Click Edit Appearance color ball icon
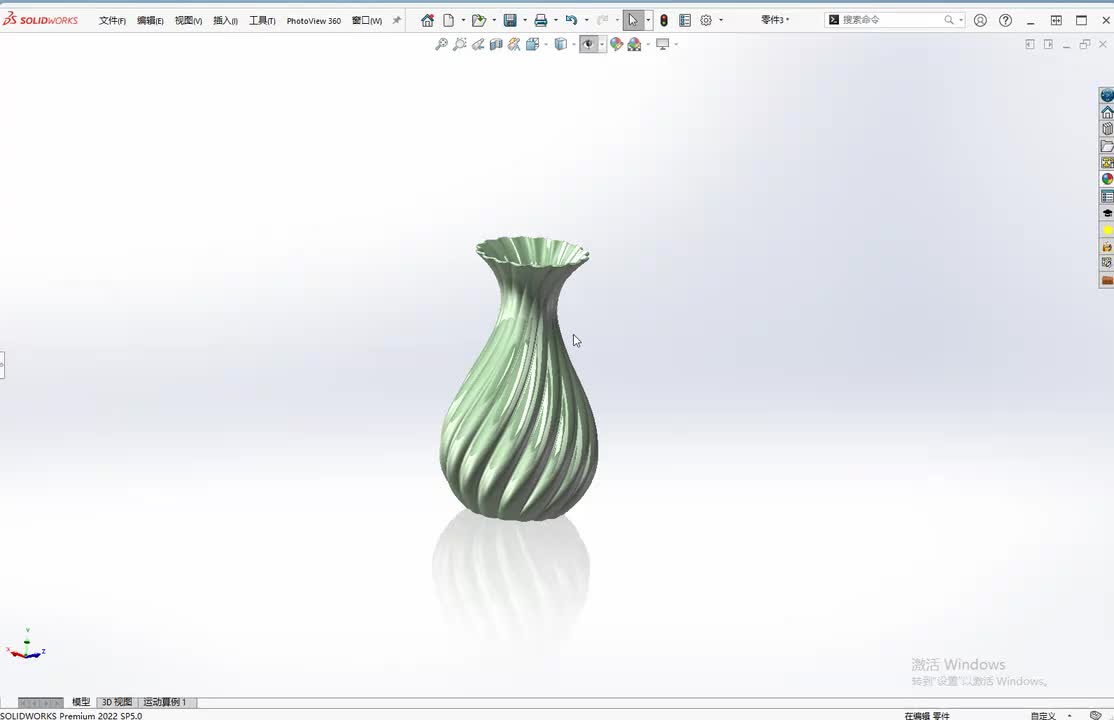 pos(616,44)
